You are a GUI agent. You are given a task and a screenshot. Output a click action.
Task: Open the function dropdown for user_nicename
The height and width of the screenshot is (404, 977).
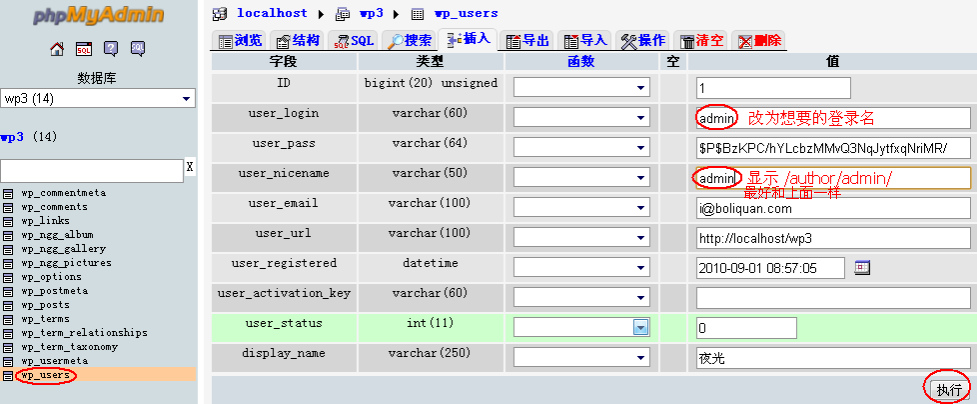[x=581, y=178]
